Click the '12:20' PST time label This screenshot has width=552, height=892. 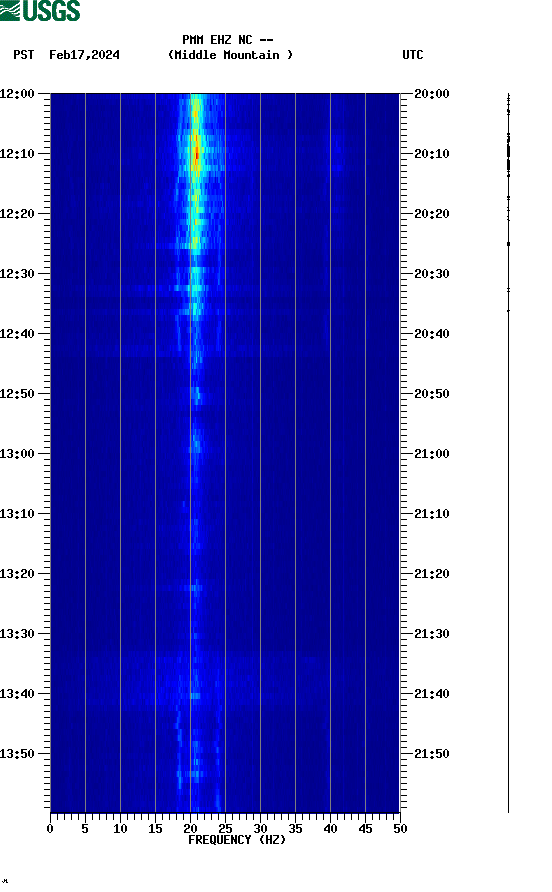tap(17, 214)
